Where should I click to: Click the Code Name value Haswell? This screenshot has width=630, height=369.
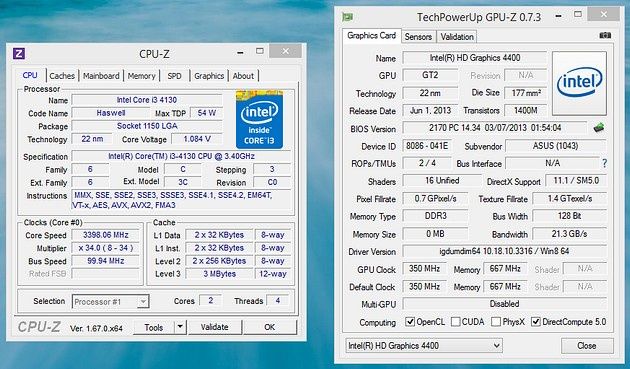111,113
